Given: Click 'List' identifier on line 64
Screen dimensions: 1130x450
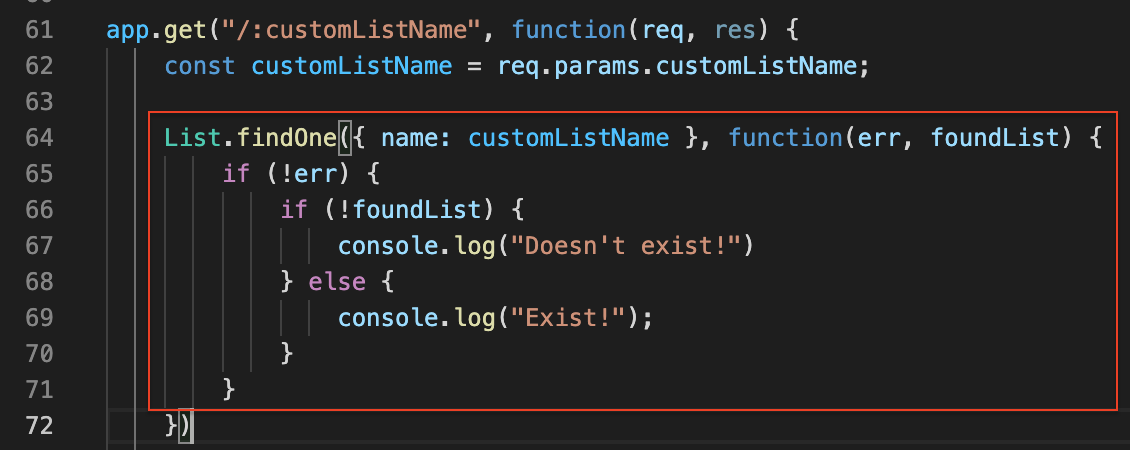Looking at the screenshot, I should [192, 138].
